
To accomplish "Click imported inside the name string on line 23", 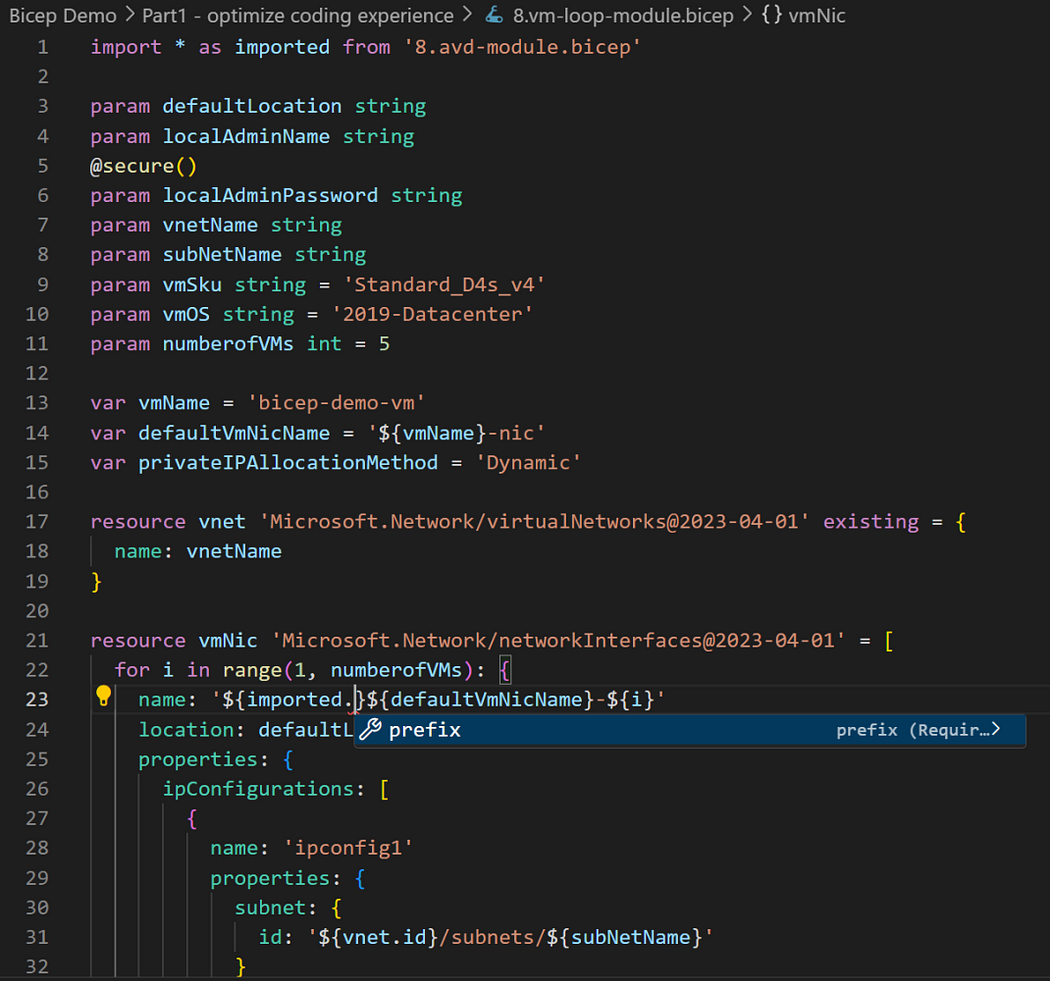I will pyautogui.click(x=294, y=699).
